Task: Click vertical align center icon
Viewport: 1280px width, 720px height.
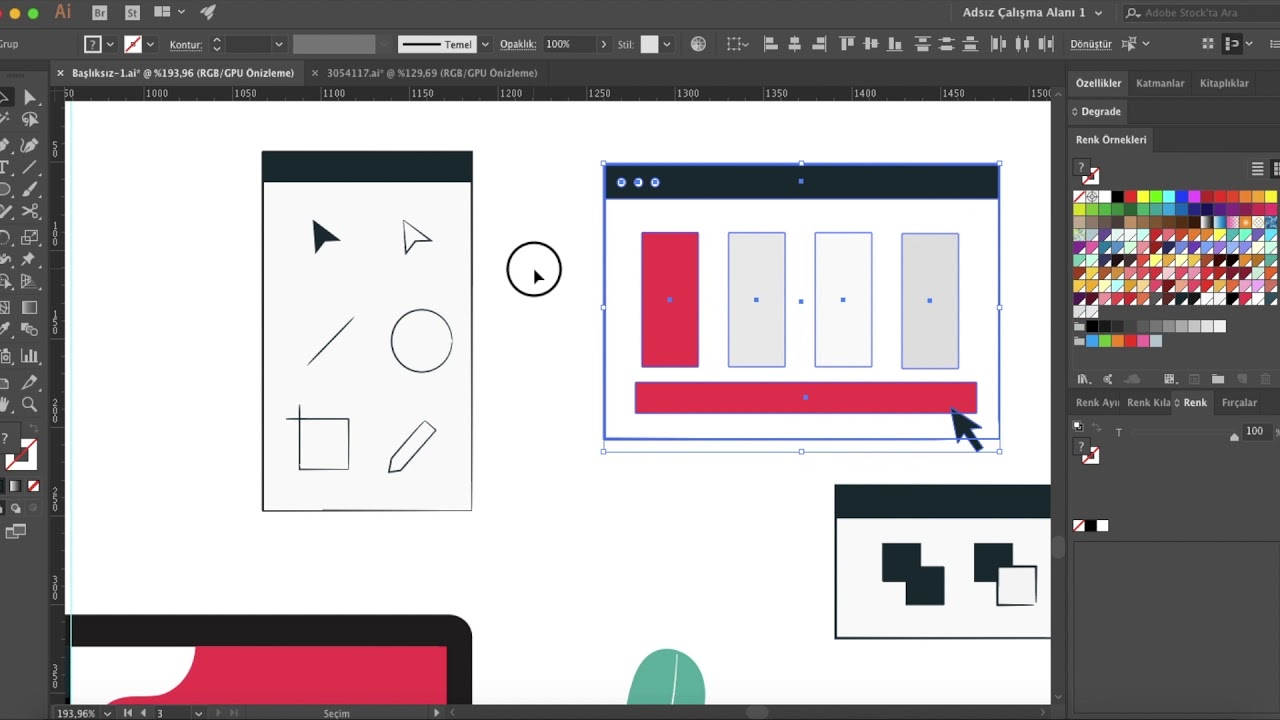Action: [x=871, y=44]
